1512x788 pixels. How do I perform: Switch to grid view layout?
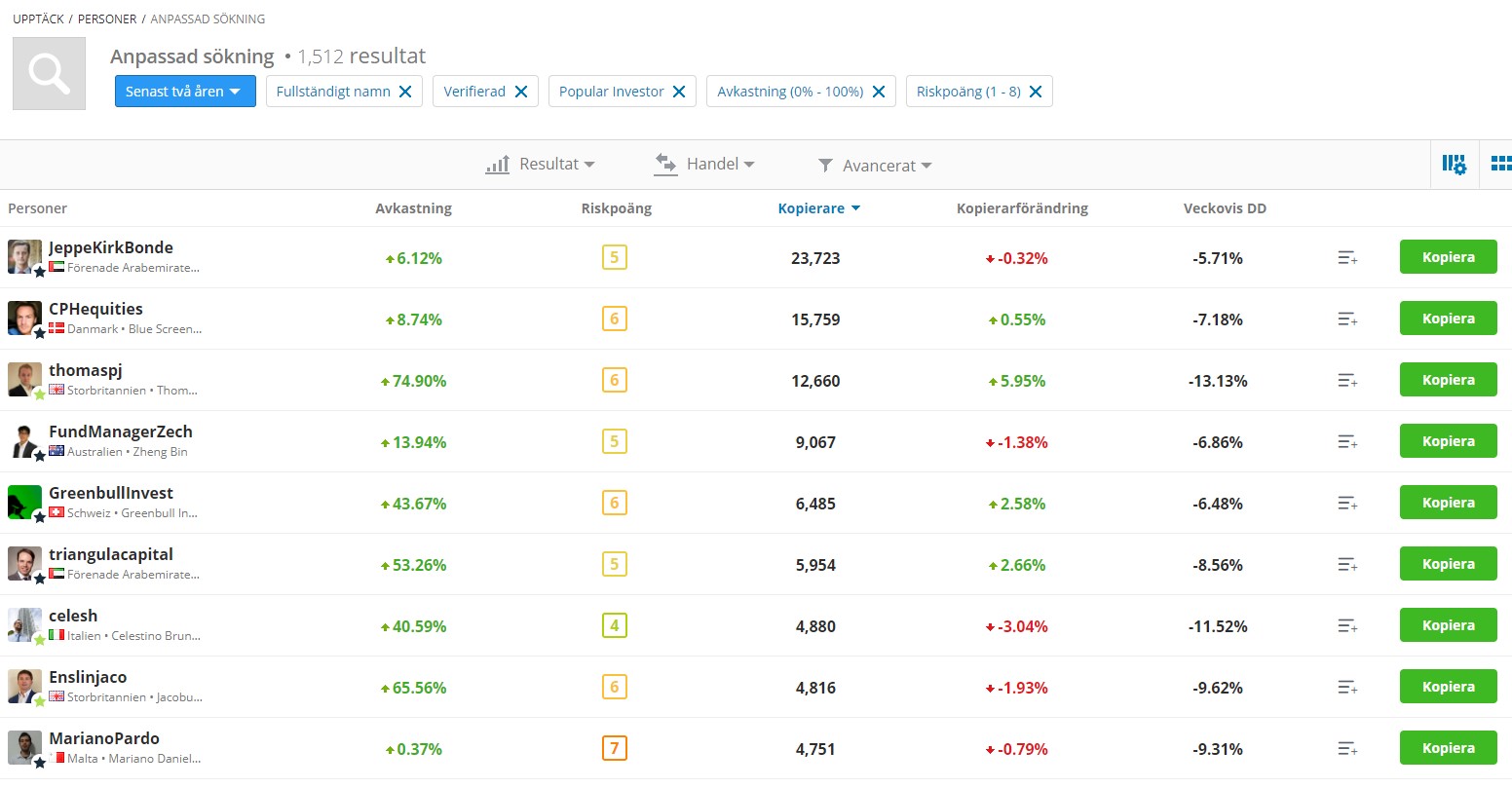pos(1500,165)
